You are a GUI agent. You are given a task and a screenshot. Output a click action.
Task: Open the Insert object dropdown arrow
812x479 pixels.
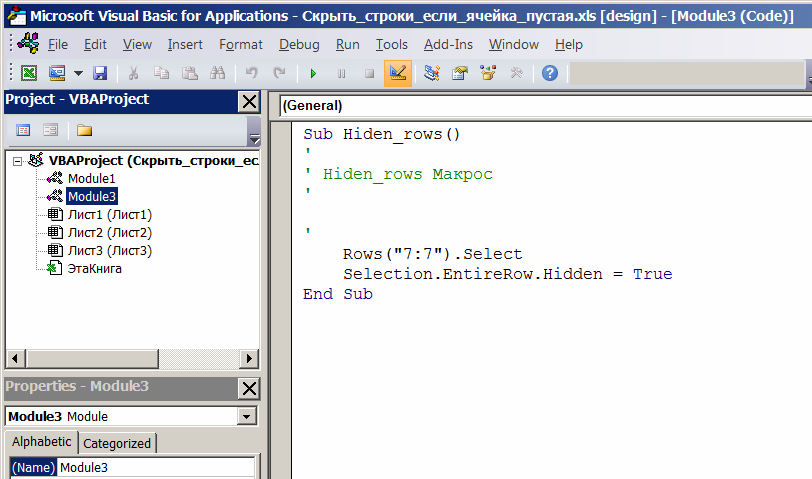(x=78, y=73)
